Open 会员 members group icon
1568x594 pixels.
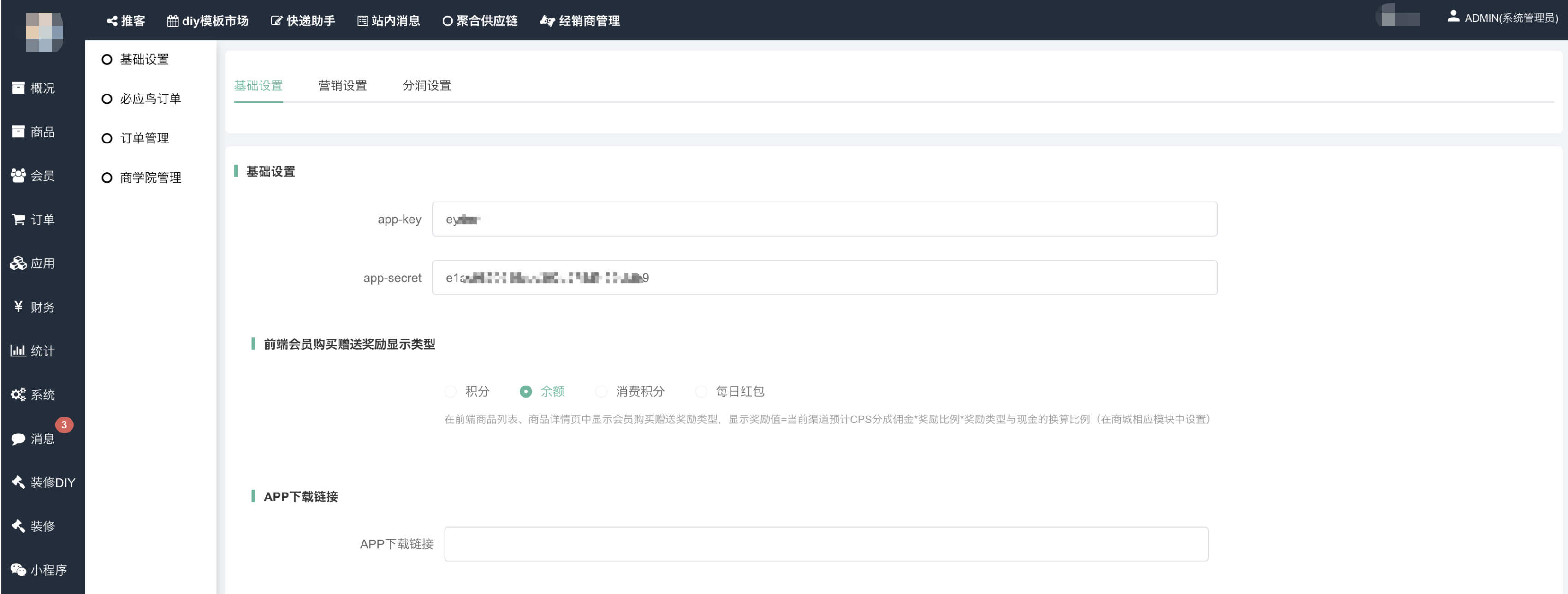coord(18,176)
